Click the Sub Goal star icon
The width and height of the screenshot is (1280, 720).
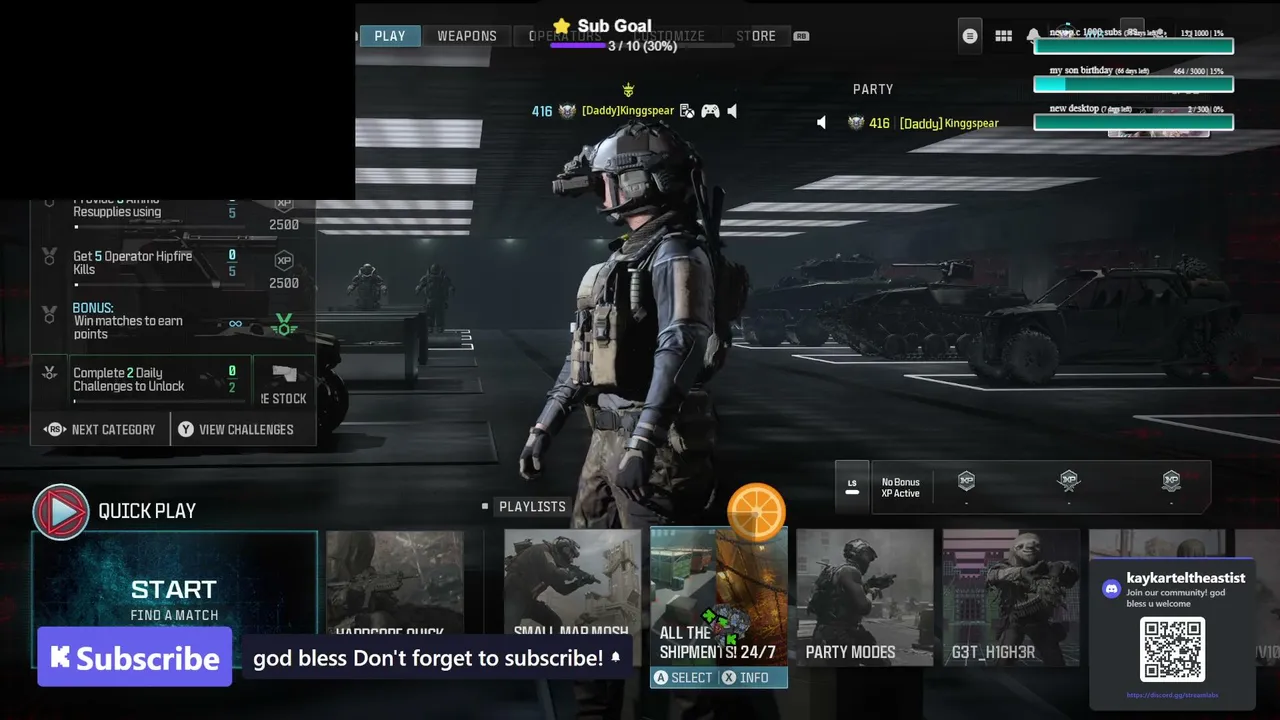point(561,26)
